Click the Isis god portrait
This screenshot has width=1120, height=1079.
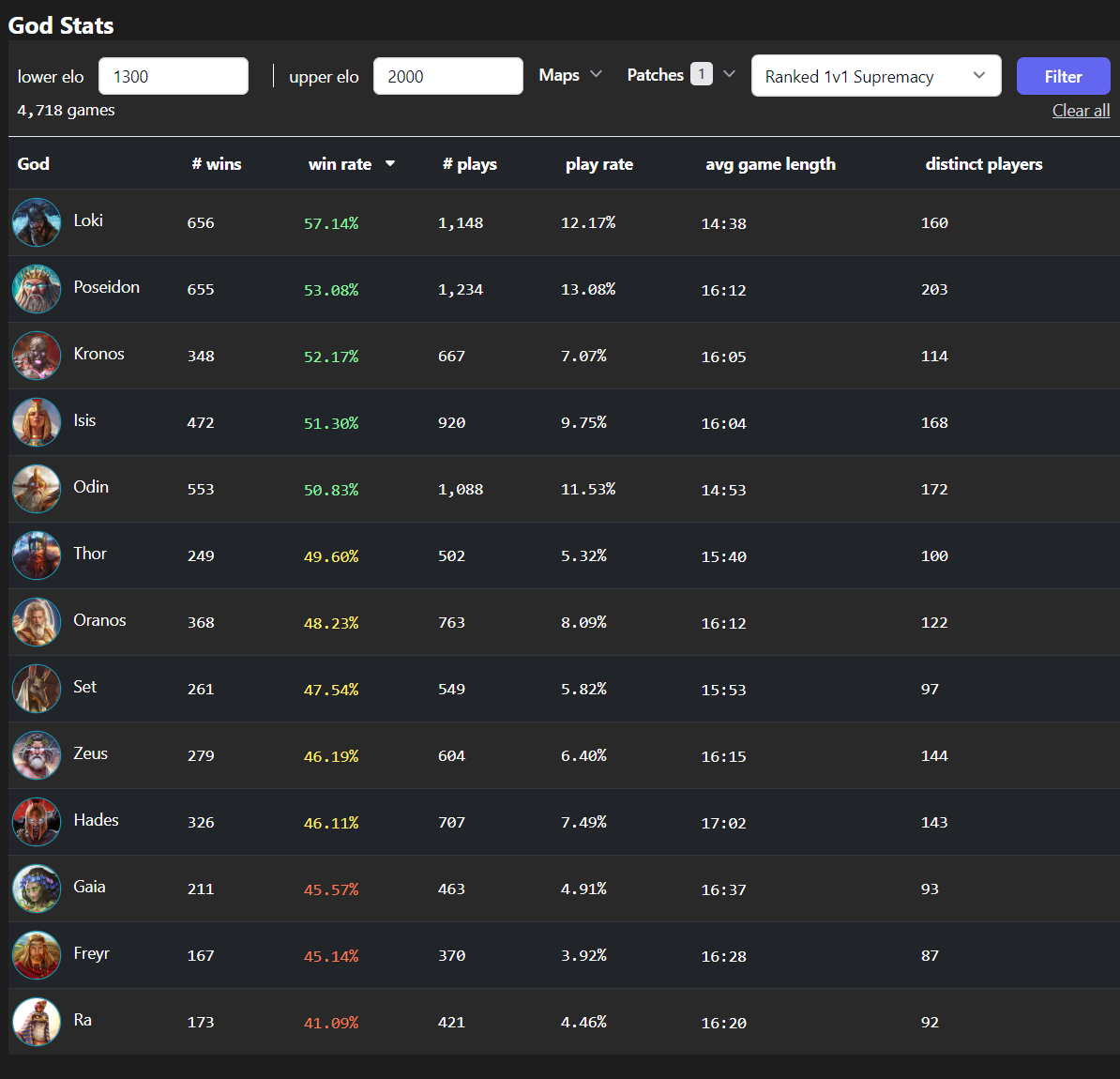tap(37, 422)
